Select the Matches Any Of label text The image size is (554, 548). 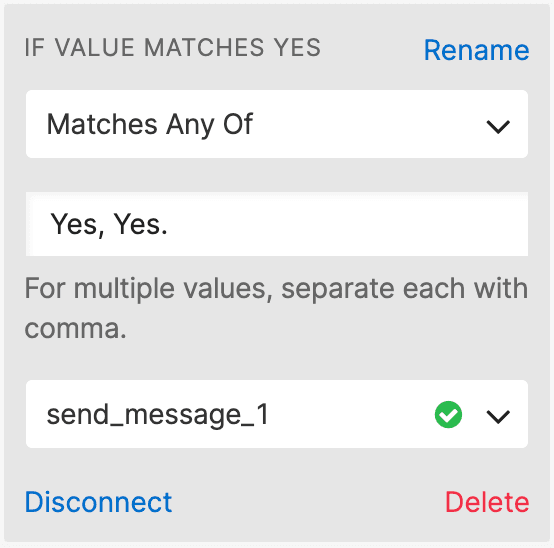click(x=150, y=125)
